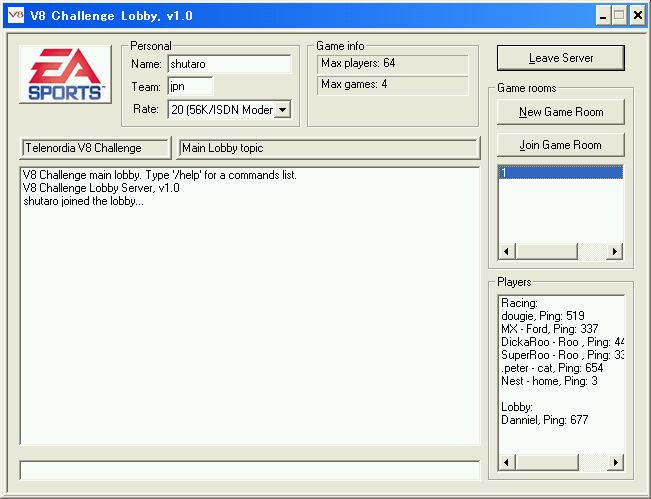Click the left scroll arrow in Game rooms list
651x499 pixels.
[x=507, y=251]
